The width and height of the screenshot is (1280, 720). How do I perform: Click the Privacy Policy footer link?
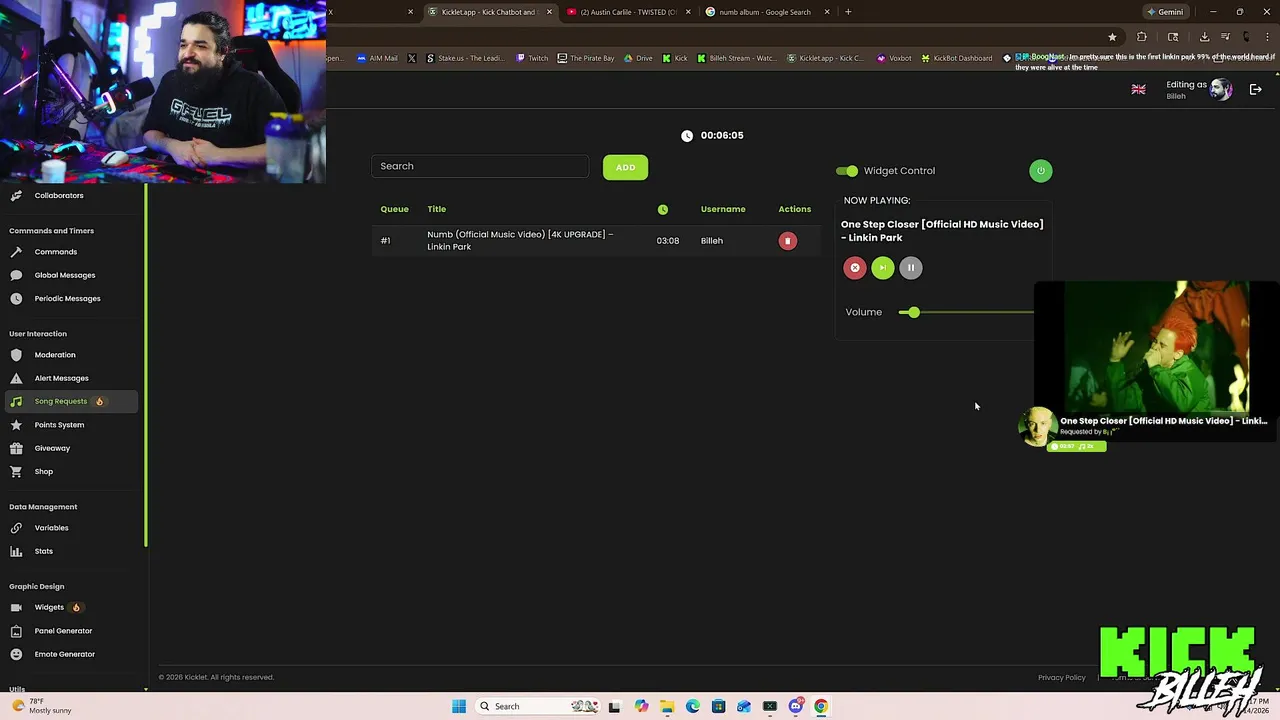pos(1061,678)
